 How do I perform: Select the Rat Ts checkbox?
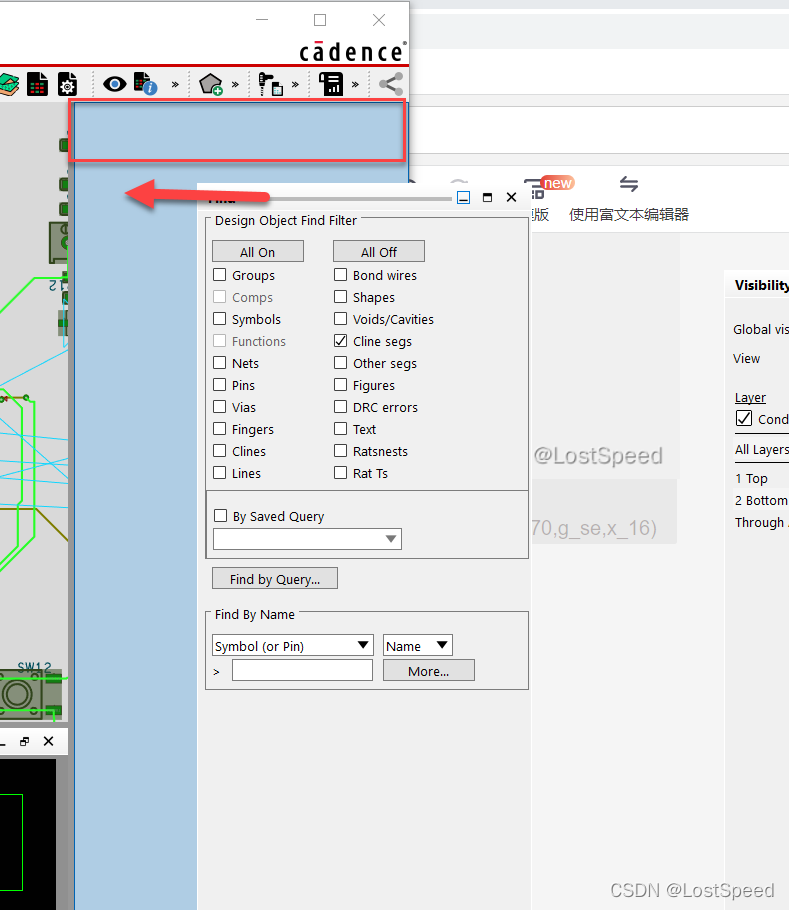point(341,473)
